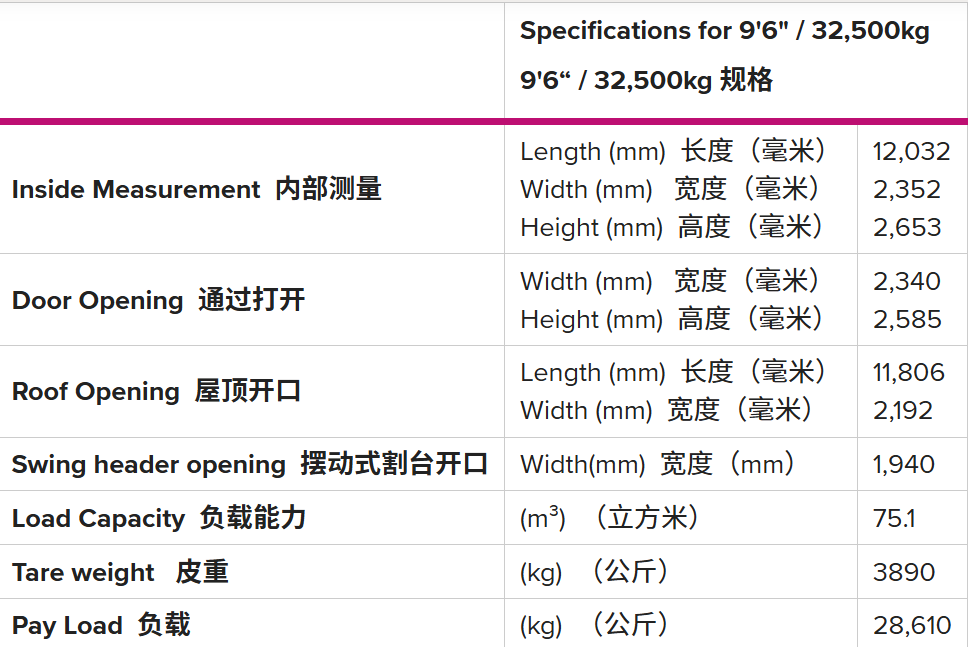Click the Specifications for 9'6" / 32,500kg header

pyautogui.click(x=724, y=31)
